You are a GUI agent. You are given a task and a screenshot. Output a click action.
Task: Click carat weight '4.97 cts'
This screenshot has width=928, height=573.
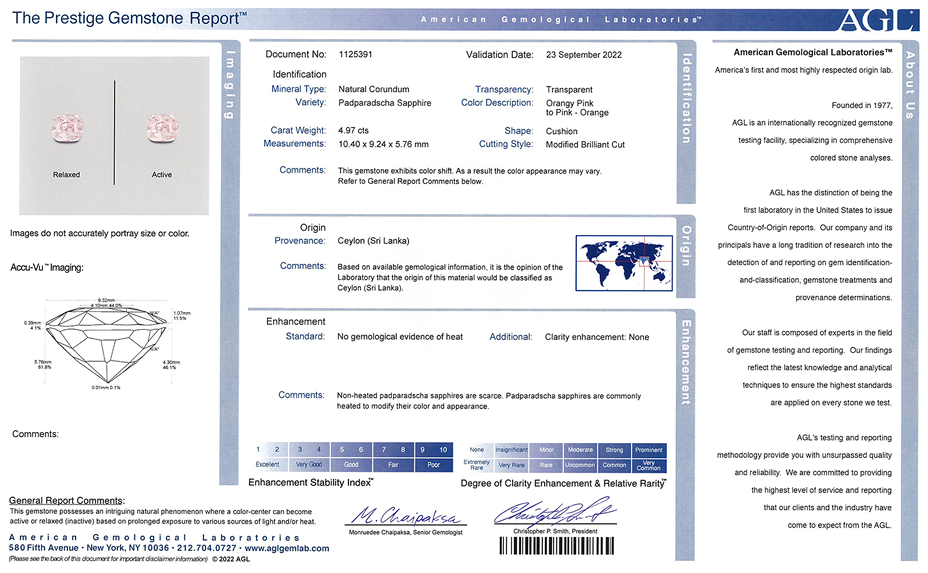click(353, 131)
